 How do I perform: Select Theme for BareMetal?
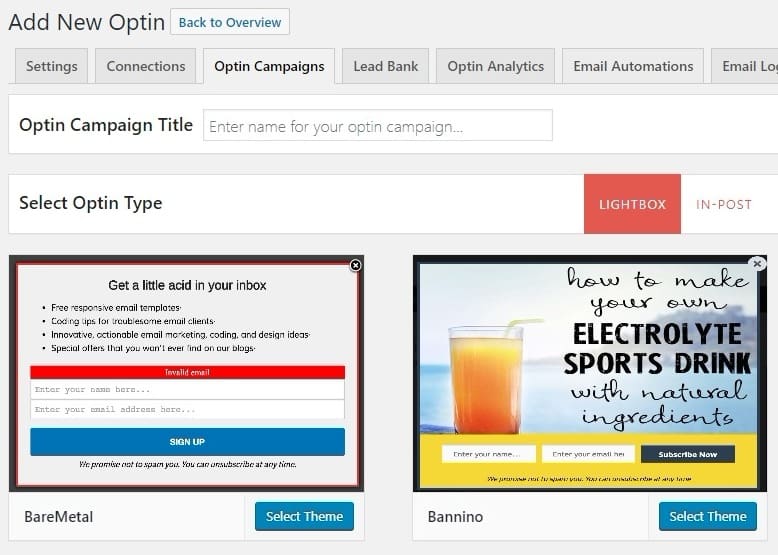tap(304, 516)
